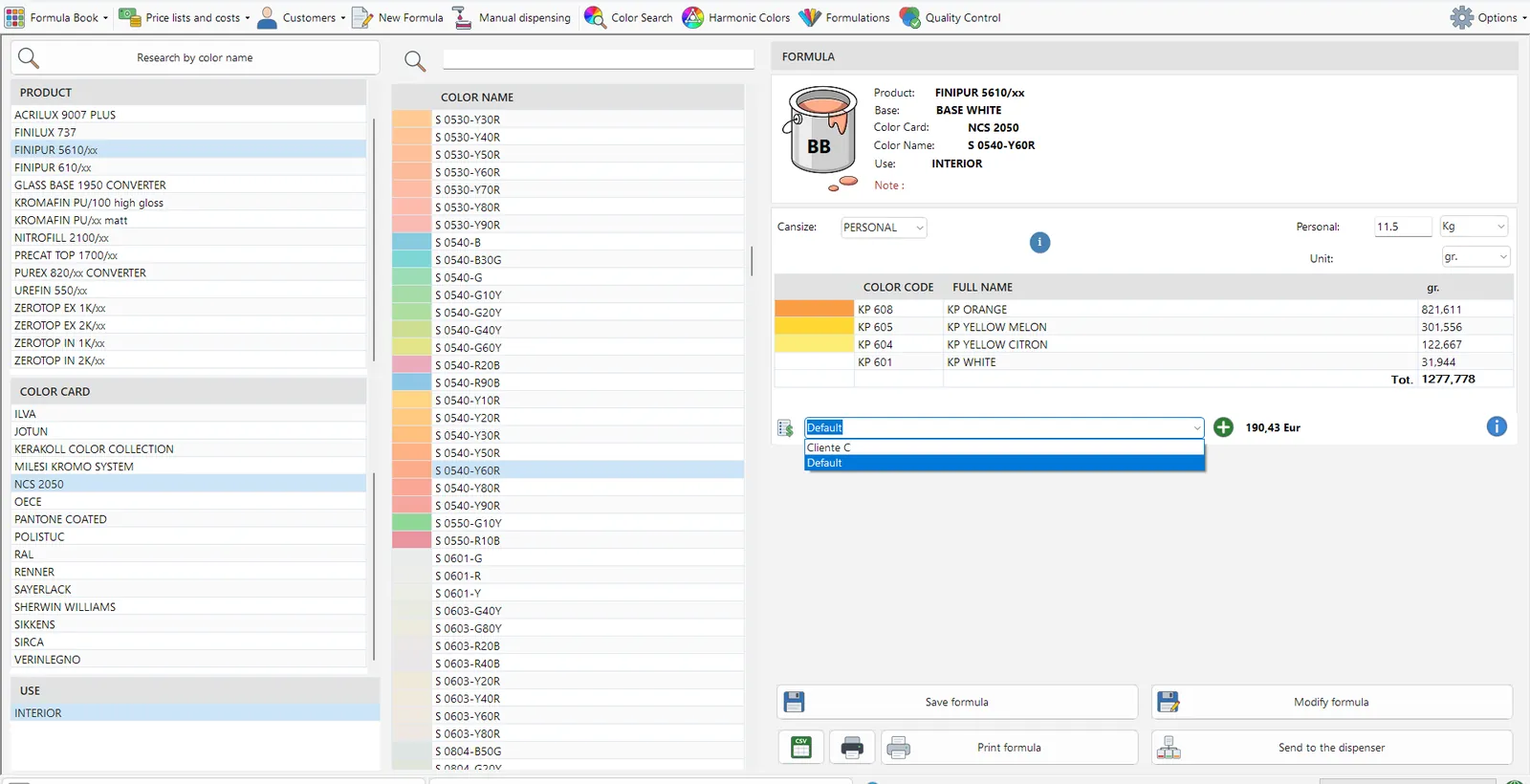Click the green plus add price icon

click(x=1223, y=427)
